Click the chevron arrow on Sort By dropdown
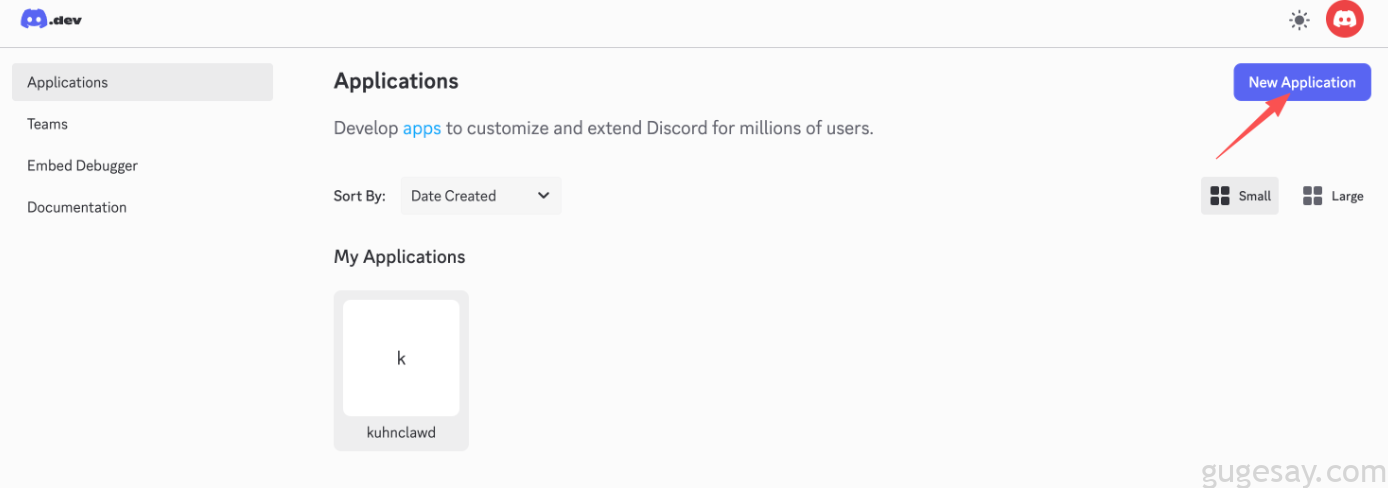Screen dimensions: 1388x488 (543, 196)
